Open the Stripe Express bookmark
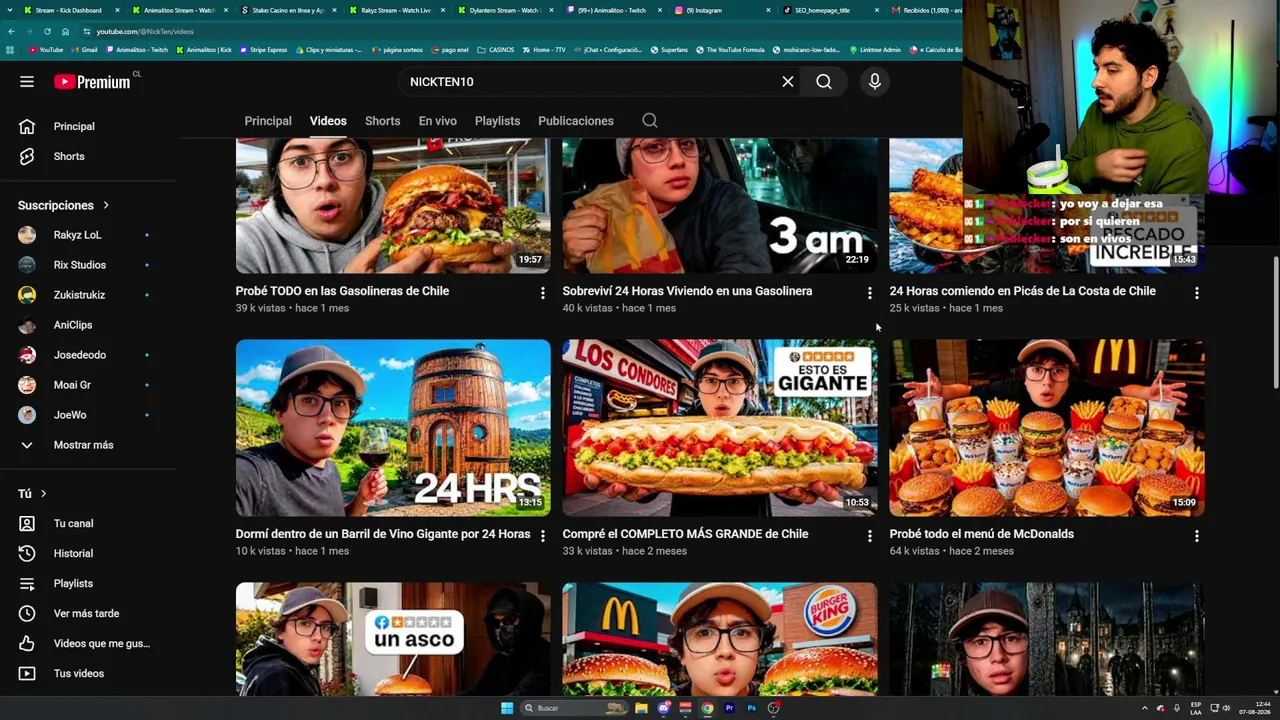 (x=263, y=49)
